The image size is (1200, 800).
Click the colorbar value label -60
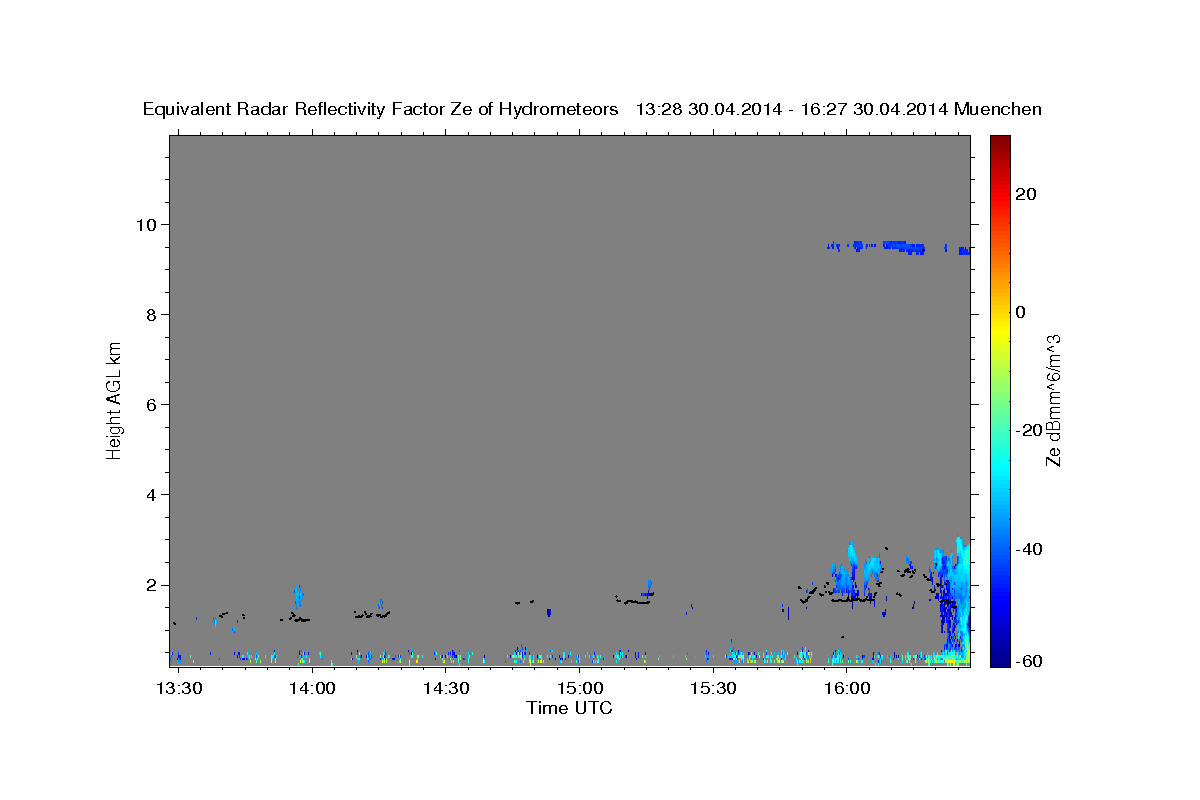click(1028, 661)
